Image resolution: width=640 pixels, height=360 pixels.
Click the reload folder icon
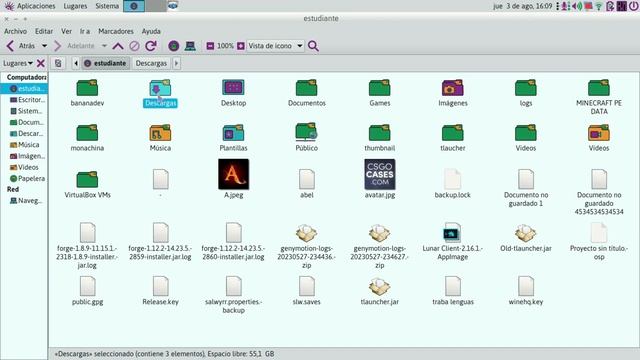pyautogui.click(x=151, y=46)
